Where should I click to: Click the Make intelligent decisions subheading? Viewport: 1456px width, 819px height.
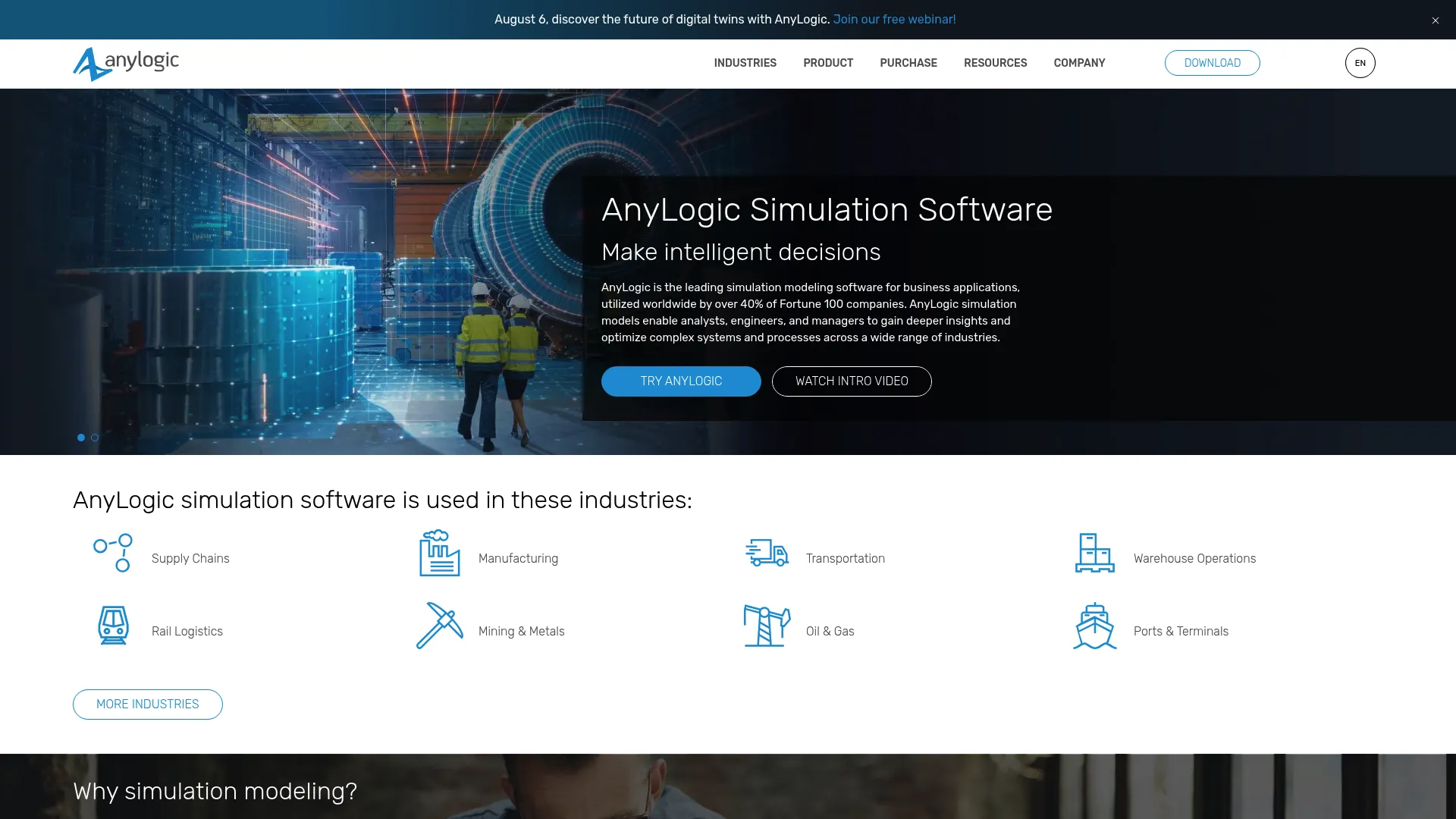(x=741, y=253)
